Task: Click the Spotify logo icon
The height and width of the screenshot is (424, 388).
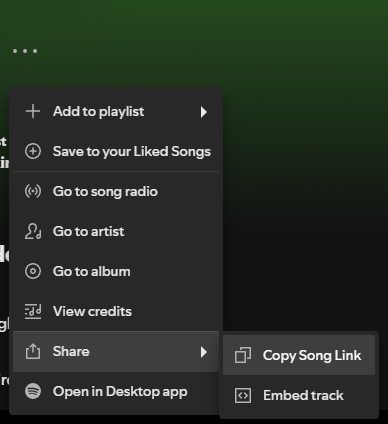Action: (x=33, y=391)
